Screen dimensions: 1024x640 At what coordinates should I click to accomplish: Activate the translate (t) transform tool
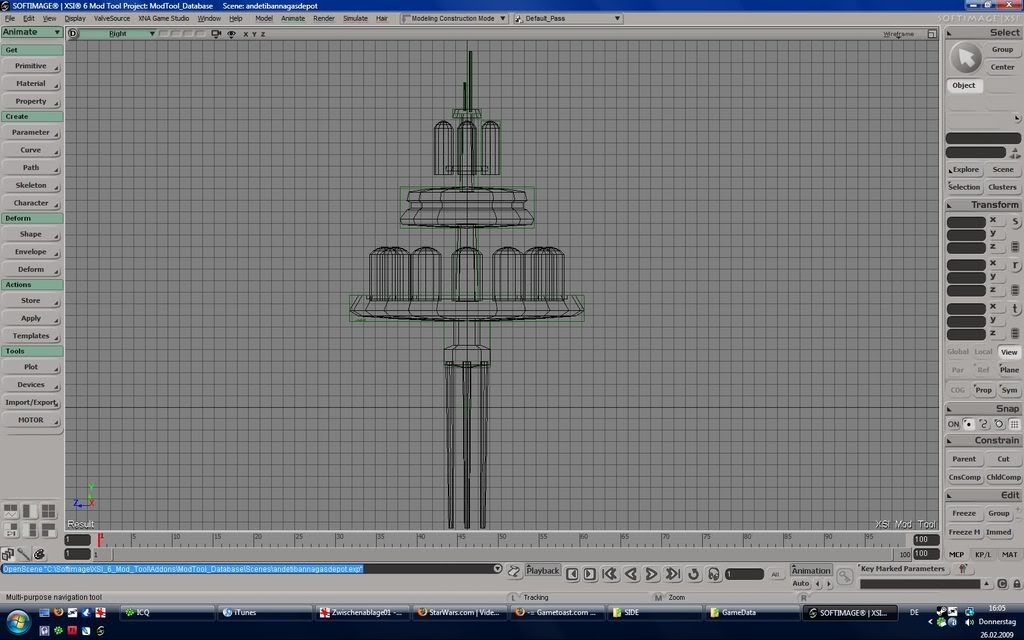pyautogui.click(x=1016, y=308)
